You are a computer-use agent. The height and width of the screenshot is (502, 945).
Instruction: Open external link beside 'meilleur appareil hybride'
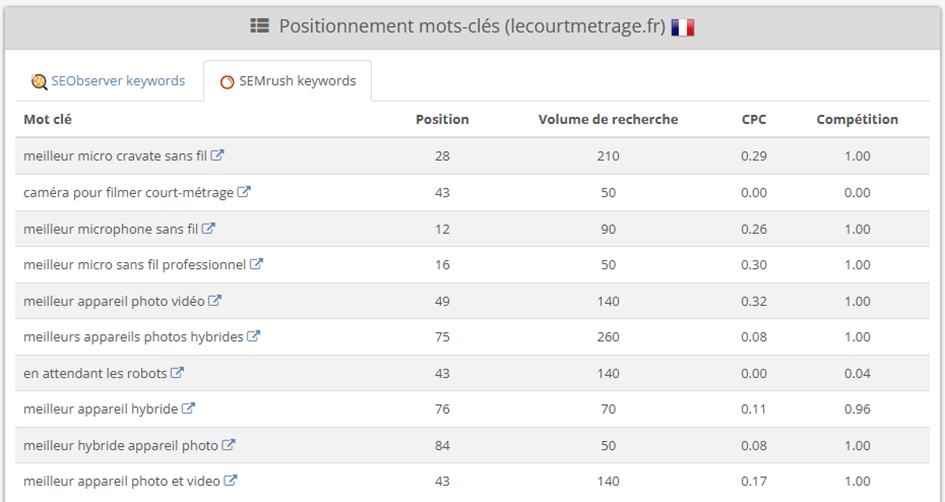coord(189,408)
